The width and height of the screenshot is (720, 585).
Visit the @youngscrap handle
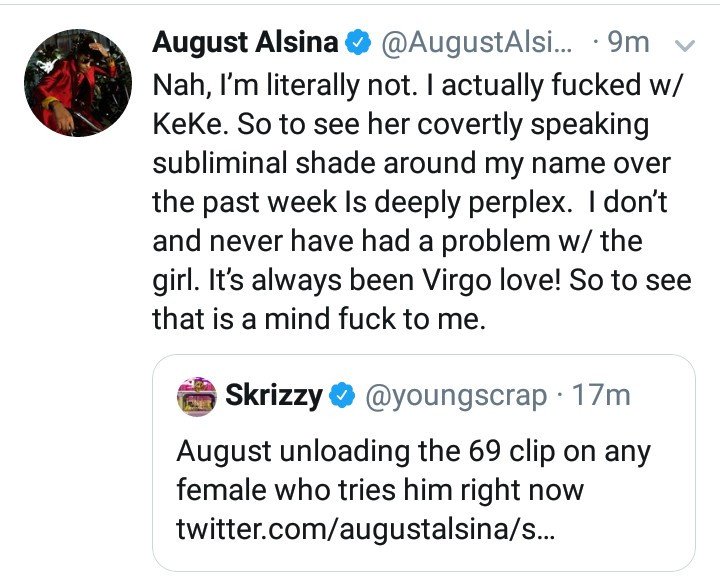click(456, 396)
